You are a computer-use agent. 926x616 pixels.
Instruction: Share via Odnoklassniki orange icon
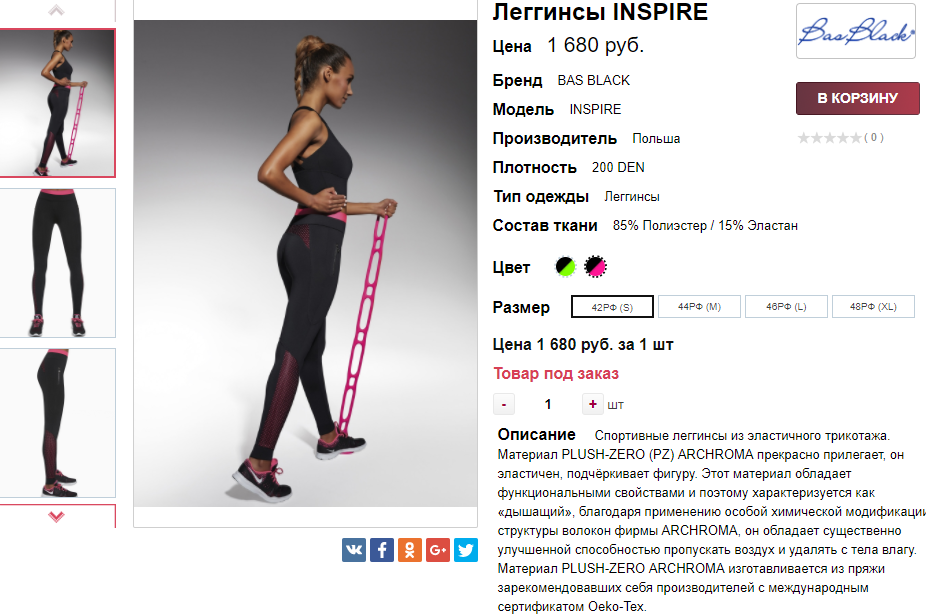tap(410, 550)
